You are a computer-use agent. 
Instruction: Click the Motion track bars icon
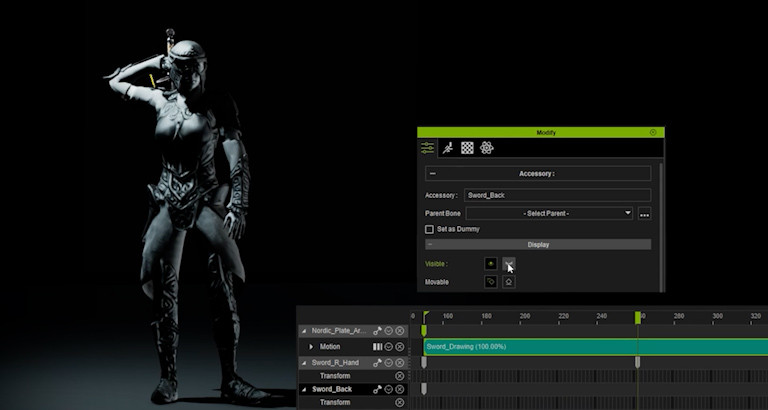[x=378, y=347]
